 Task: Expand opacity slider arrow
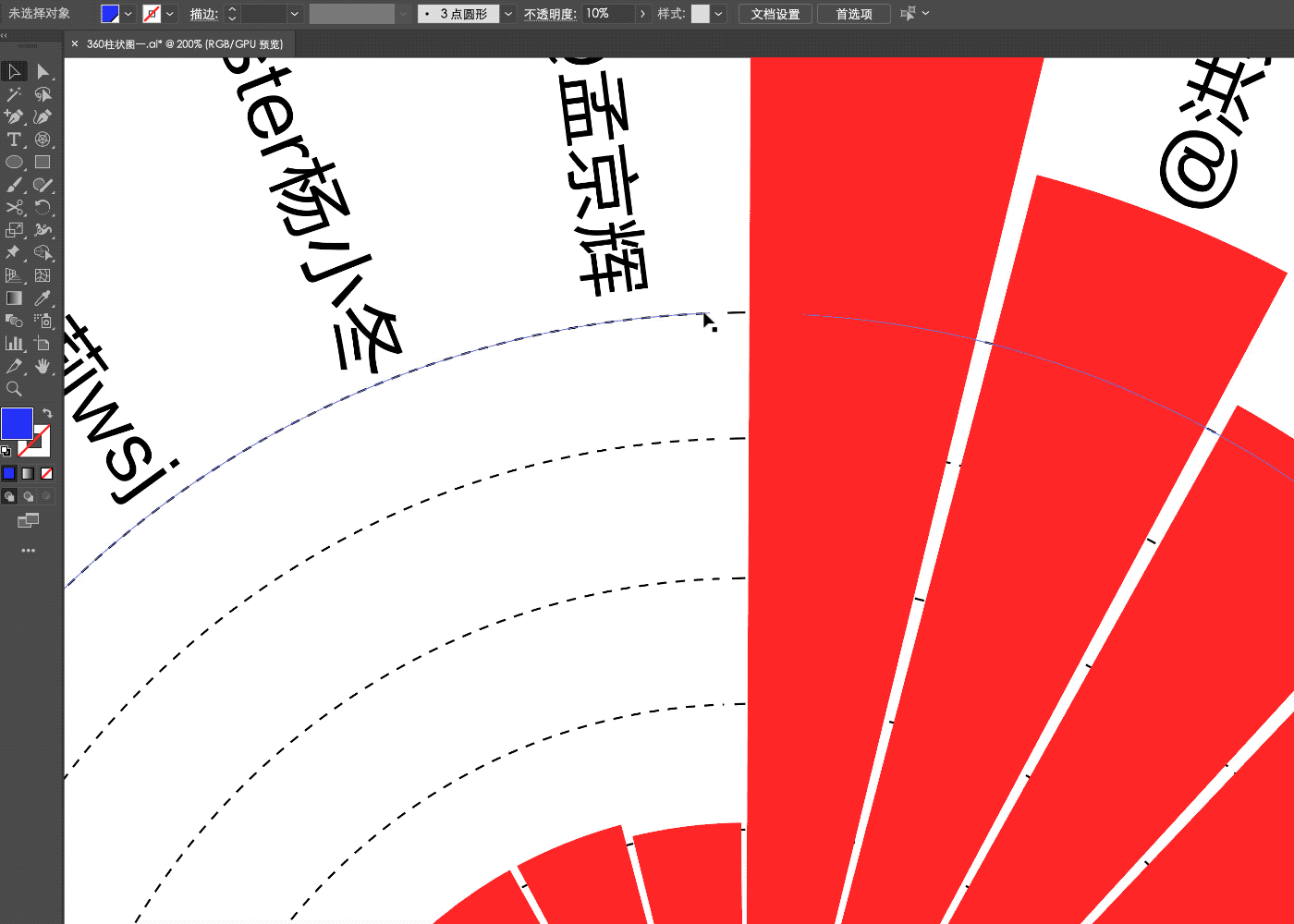(642, 14)
